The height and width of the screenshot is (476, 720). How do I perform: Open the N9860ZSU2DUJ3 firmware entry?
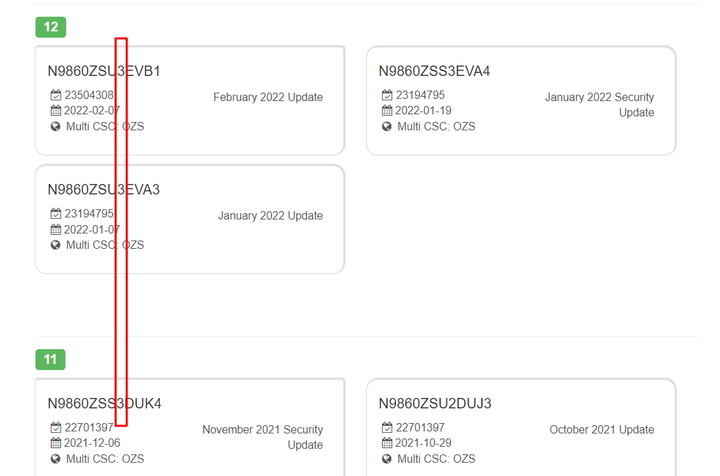tap(435, 404)
